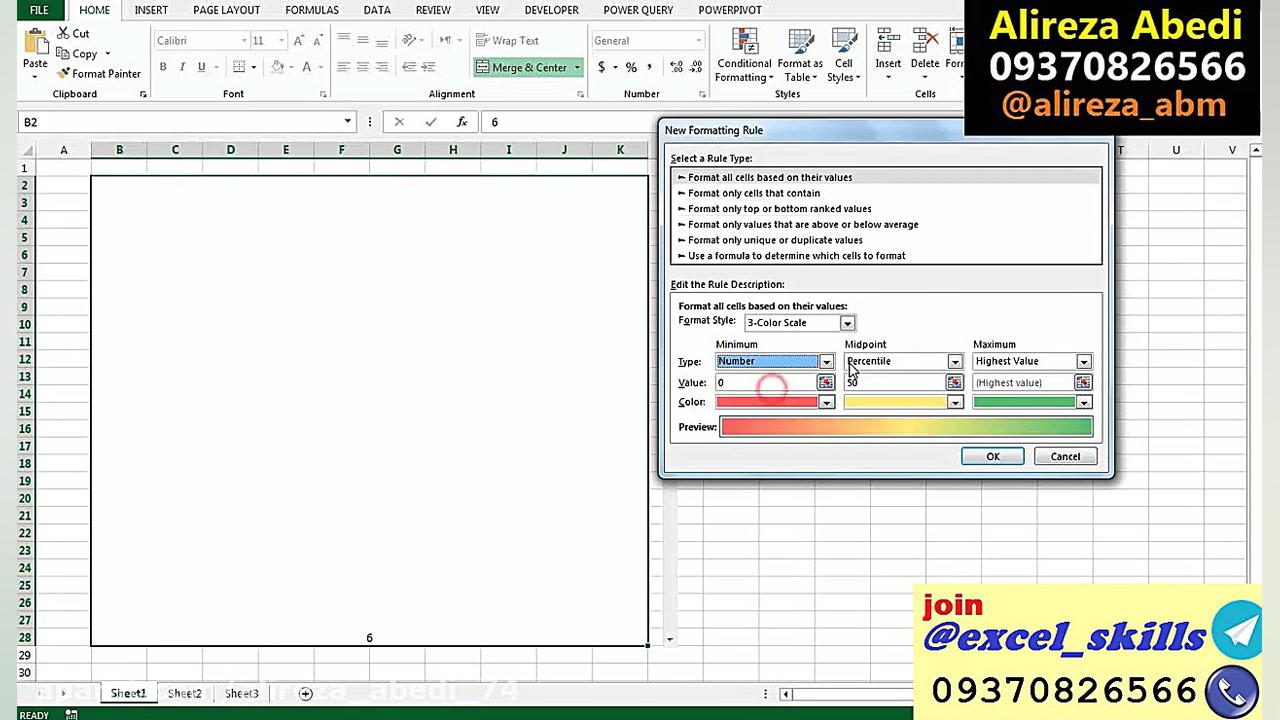Open the Format Style dropdown
Screen dimensions: 1280x720
click(847, 323)
